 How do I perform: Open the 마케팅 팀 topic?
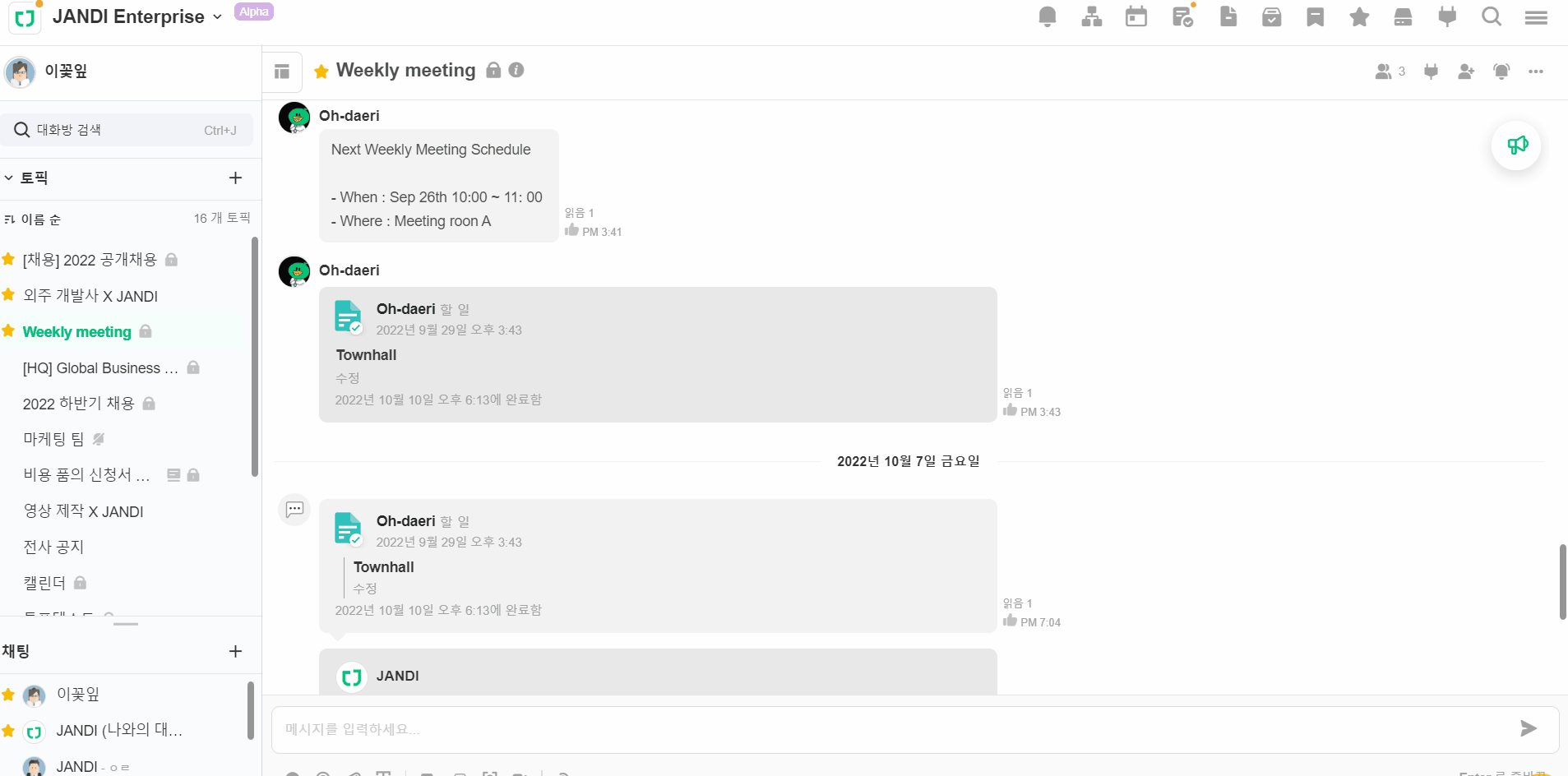(53, 439)
